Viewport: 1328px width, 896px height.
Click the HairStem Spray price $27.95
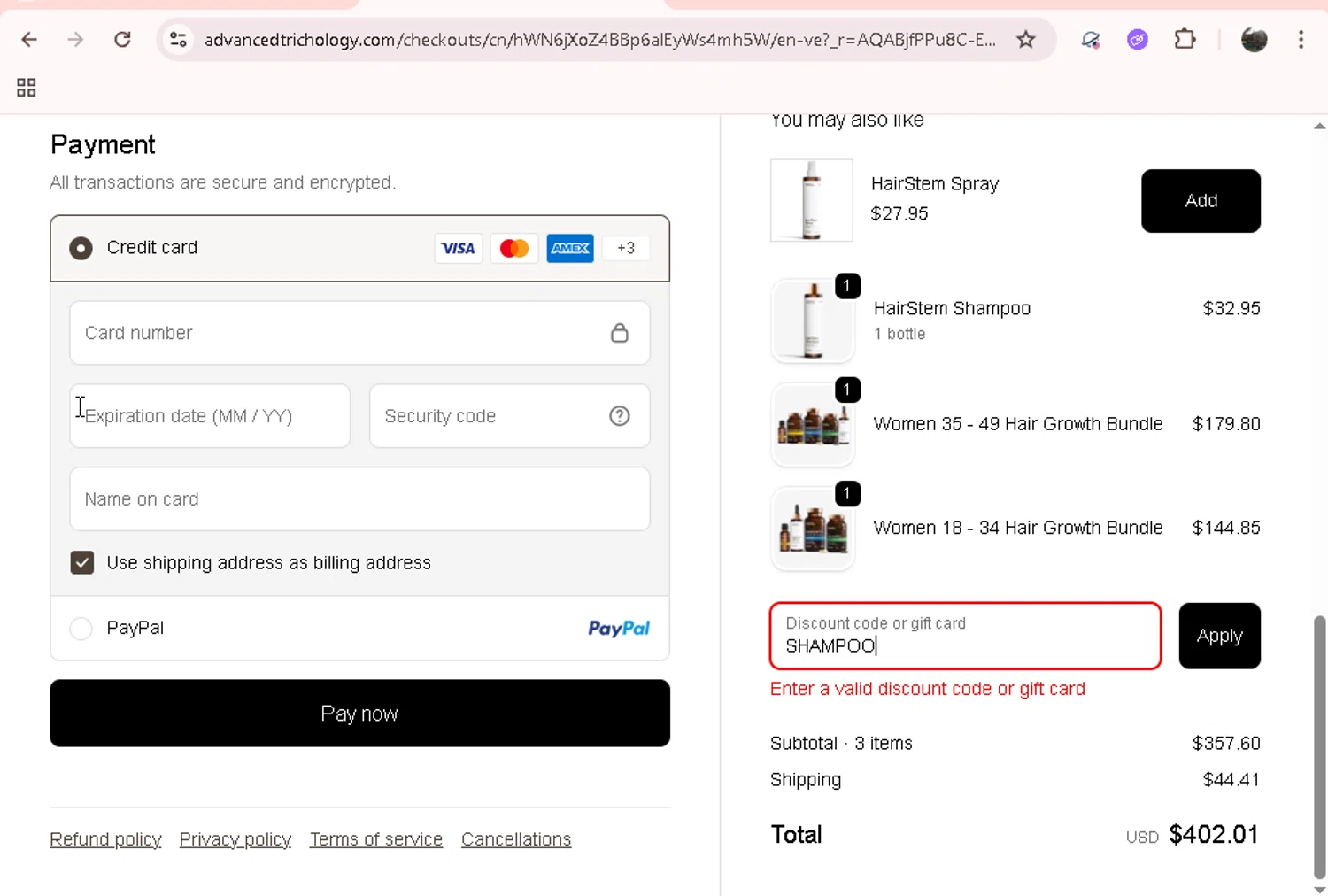pos(899,213)
